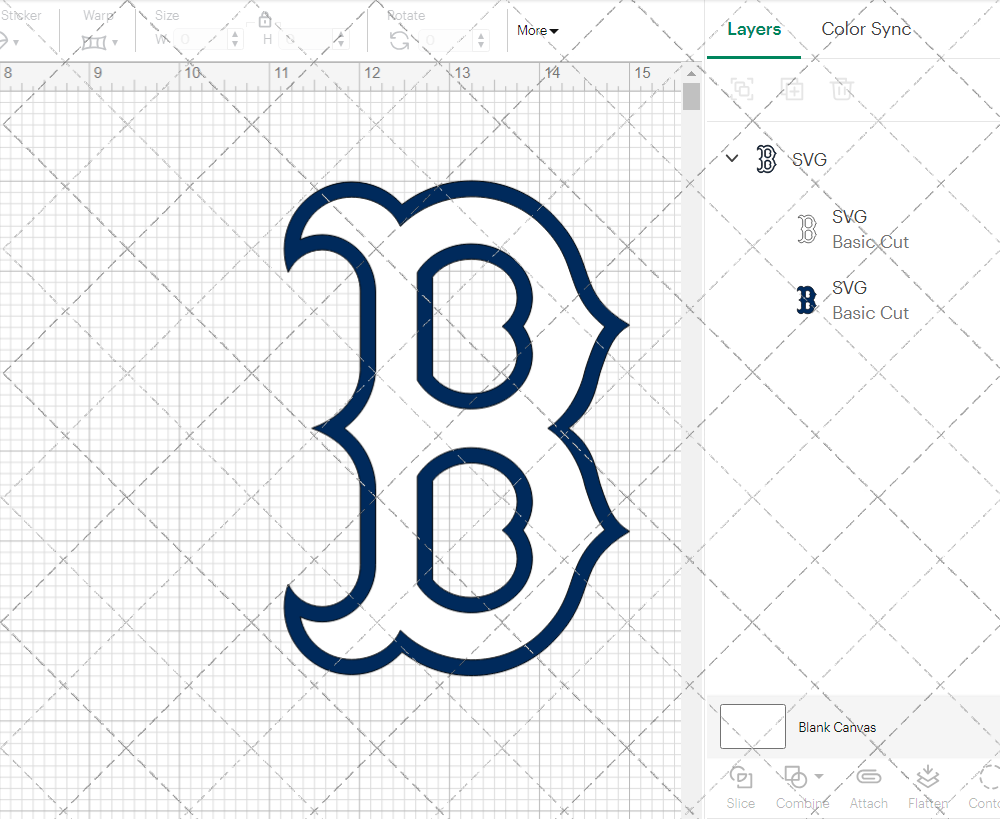Select the navy SVG Basic Cut layer
1000x819 pixels.
pos(855,300)
